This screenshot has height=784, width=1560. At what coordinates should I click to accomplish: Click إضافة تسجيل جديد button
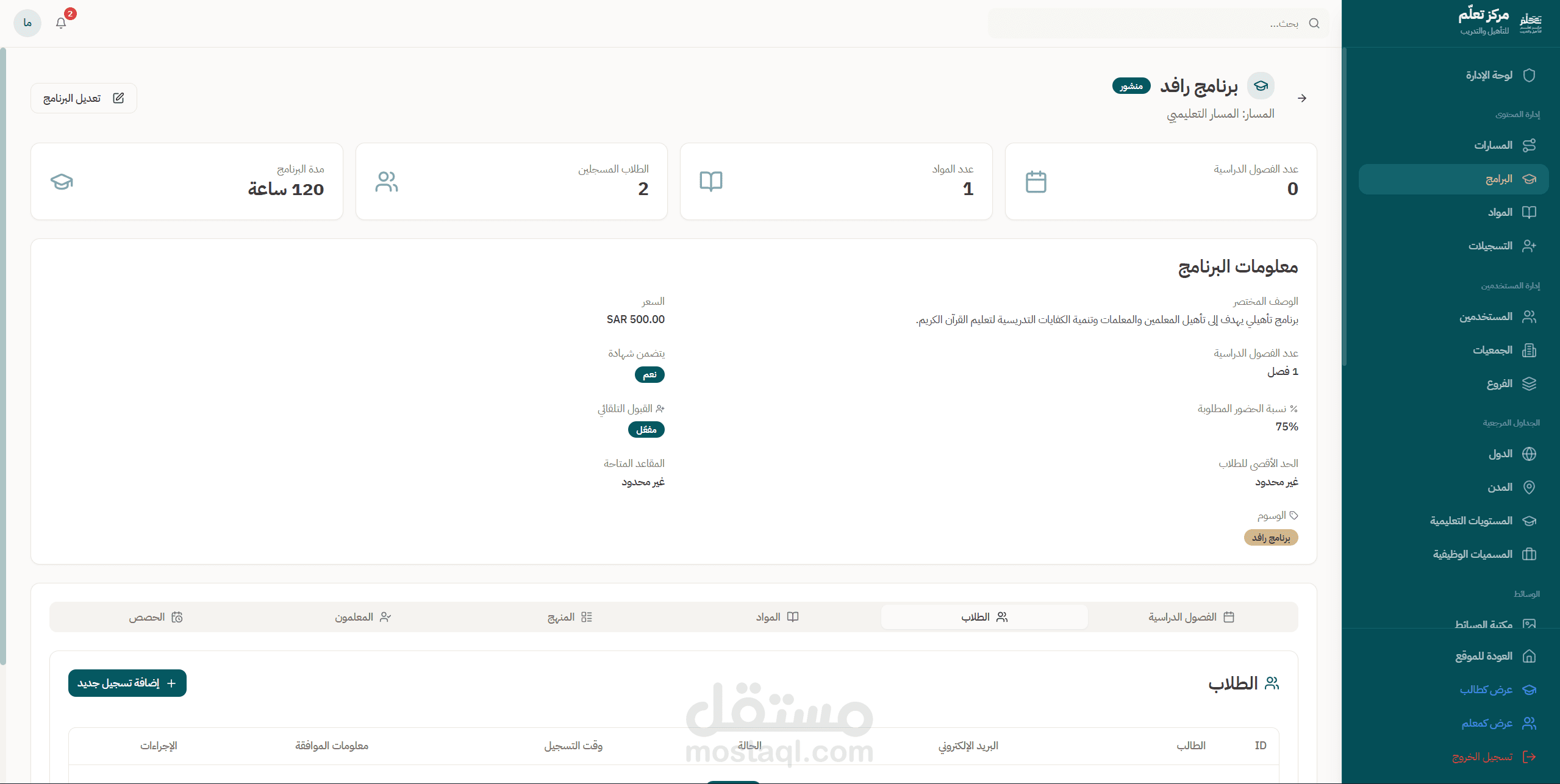click(x=127, y=683)
